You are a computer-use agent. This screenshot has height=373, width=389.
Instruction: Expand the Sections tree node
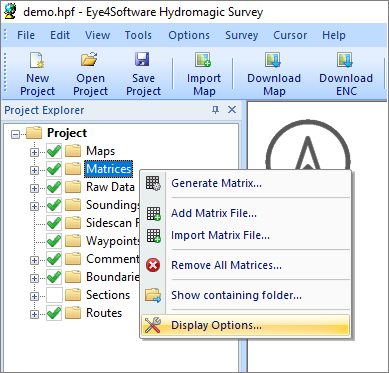click(34, 296)
